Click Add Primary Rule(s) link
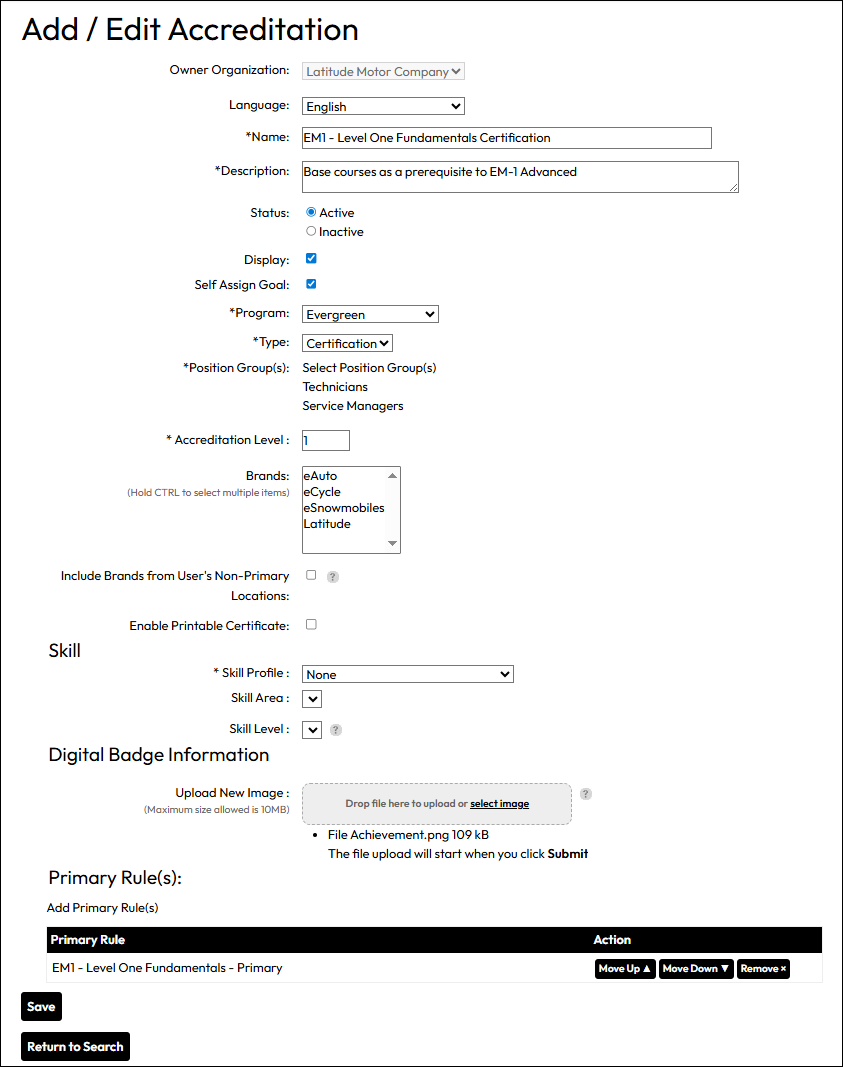This screenshot has height=1067, width=843. click(102, 908)
